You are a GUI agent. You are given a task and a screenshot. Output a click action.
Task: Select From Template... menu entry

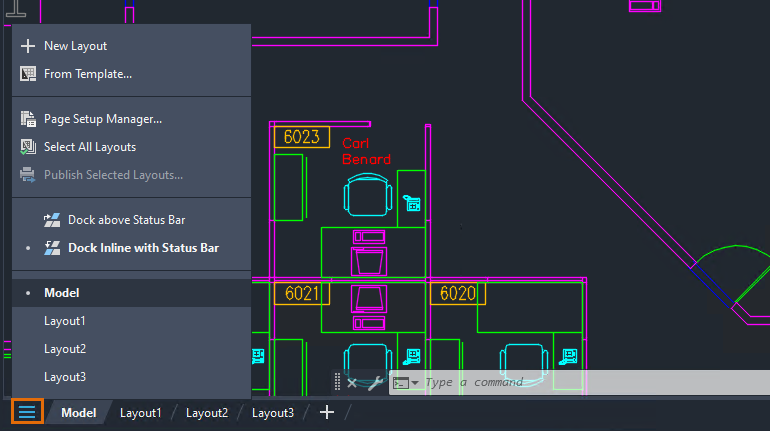[x=131, y=74]
